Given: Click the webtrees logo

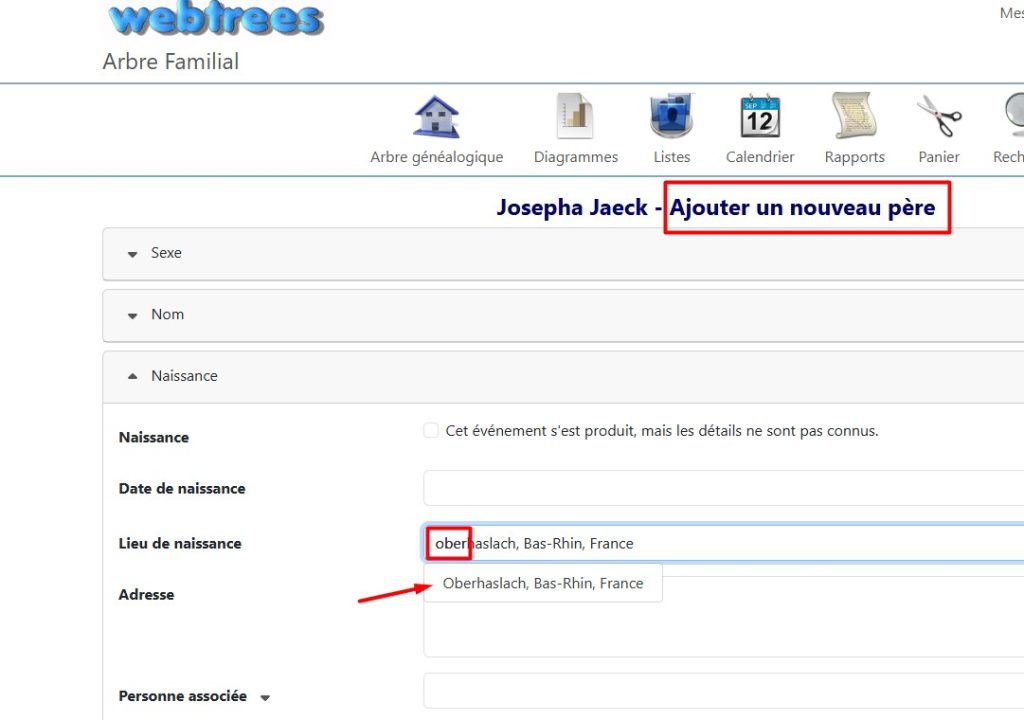Looking at the screenshot, I should click(x=214, y=20).
